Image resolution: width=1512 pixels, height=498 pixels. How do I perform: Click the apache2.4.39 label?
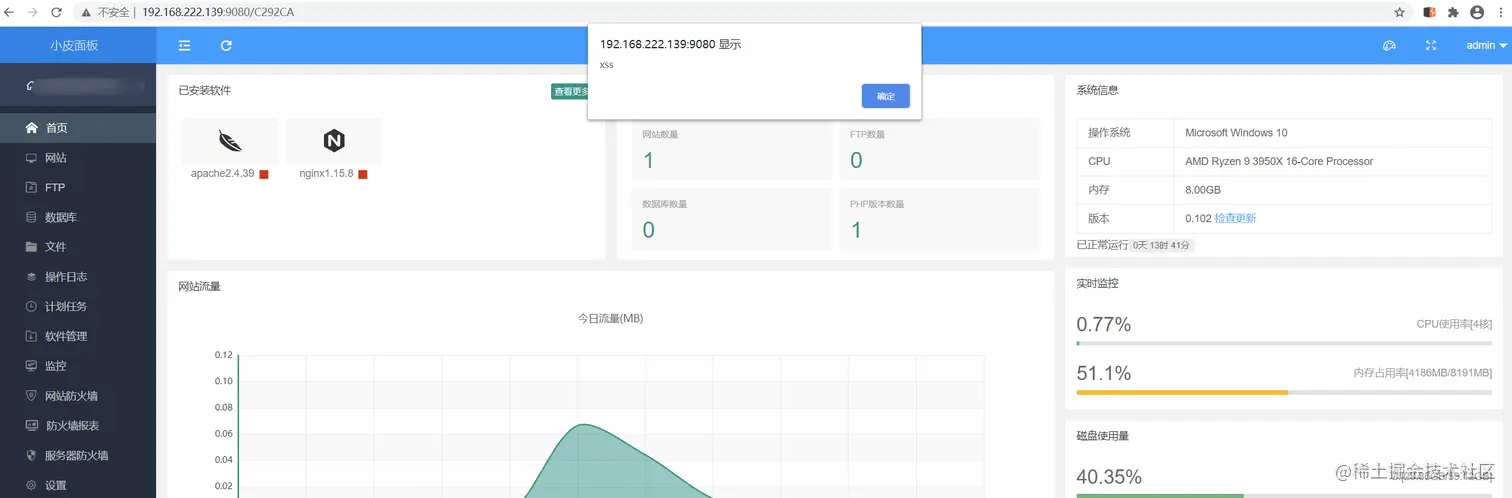click(x=222, y=173)
